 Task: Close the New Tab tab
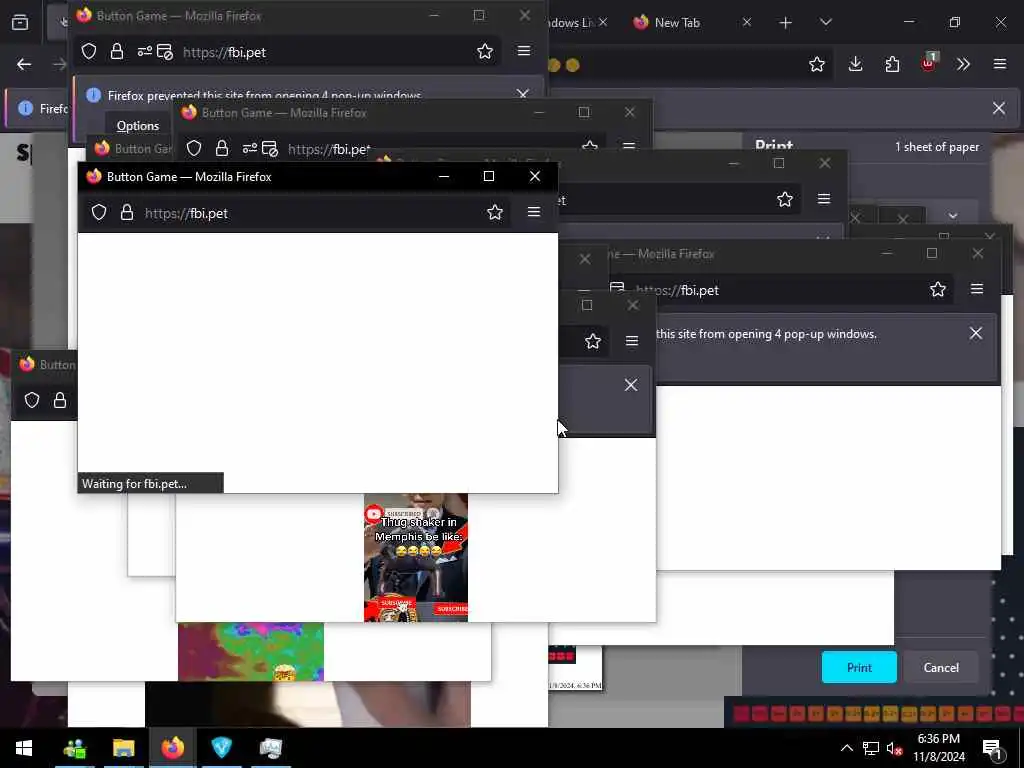pyautogui.click(x=746, y=22)
